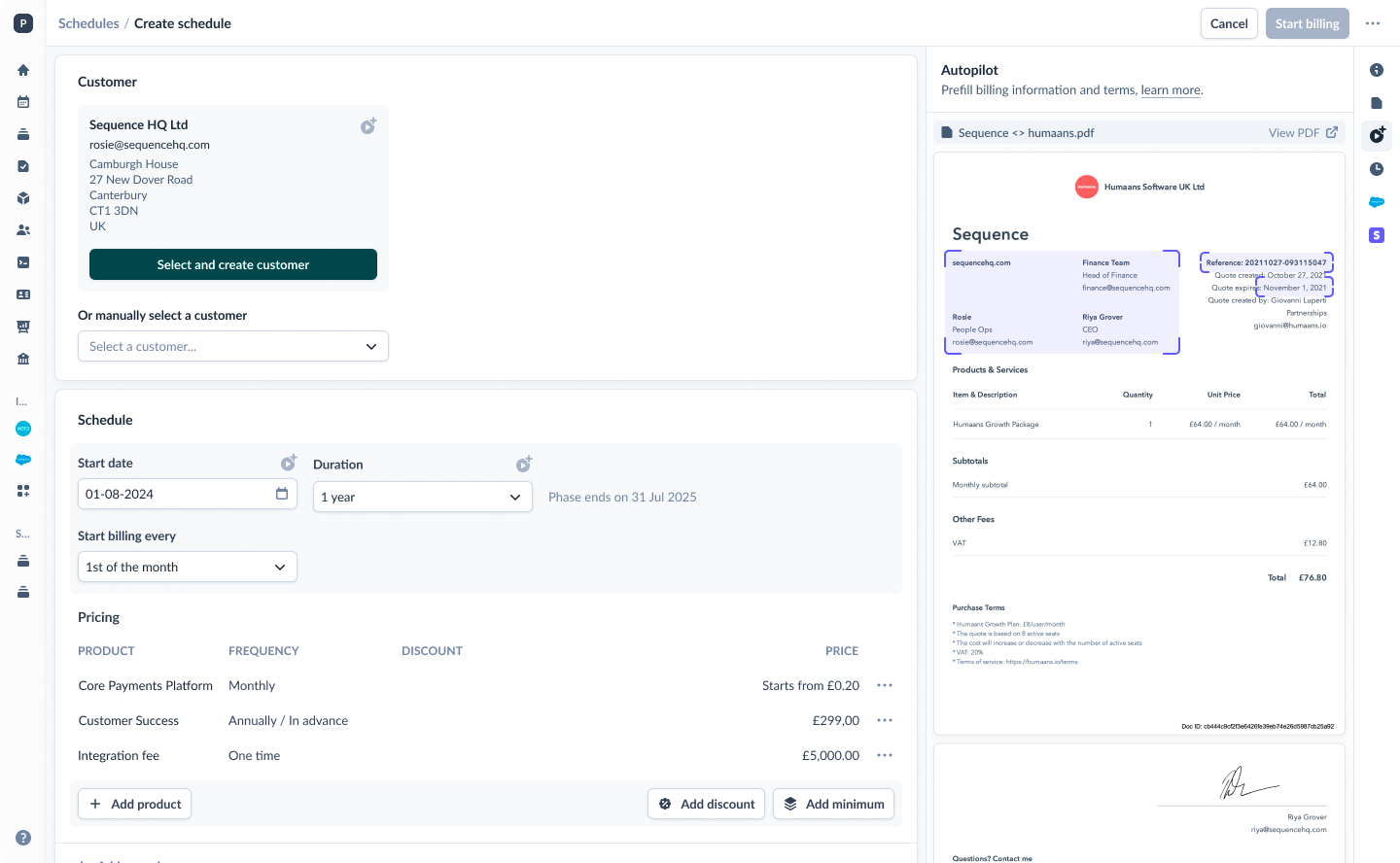Viewport: 1400px width, 863px height.
Task: Click the autopilot icon on customer card
Action: [368, 126]
